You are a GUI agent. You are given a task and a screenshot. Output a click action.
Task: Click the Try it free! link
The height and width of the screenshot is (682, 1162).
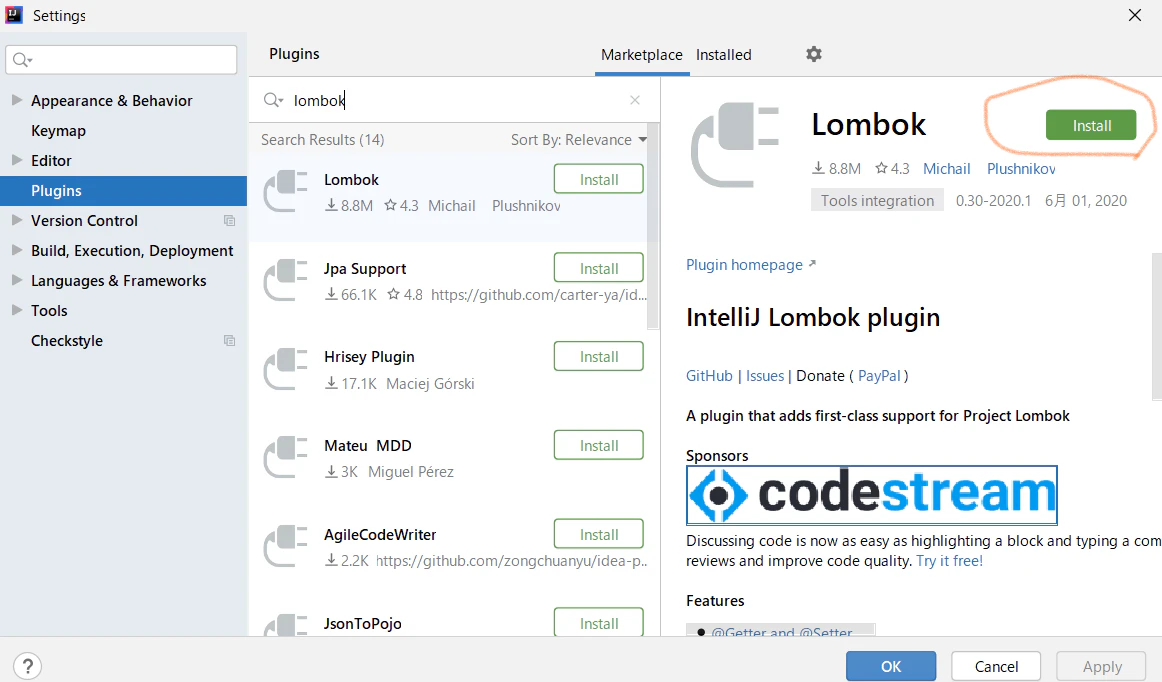(x=949, y=561)
